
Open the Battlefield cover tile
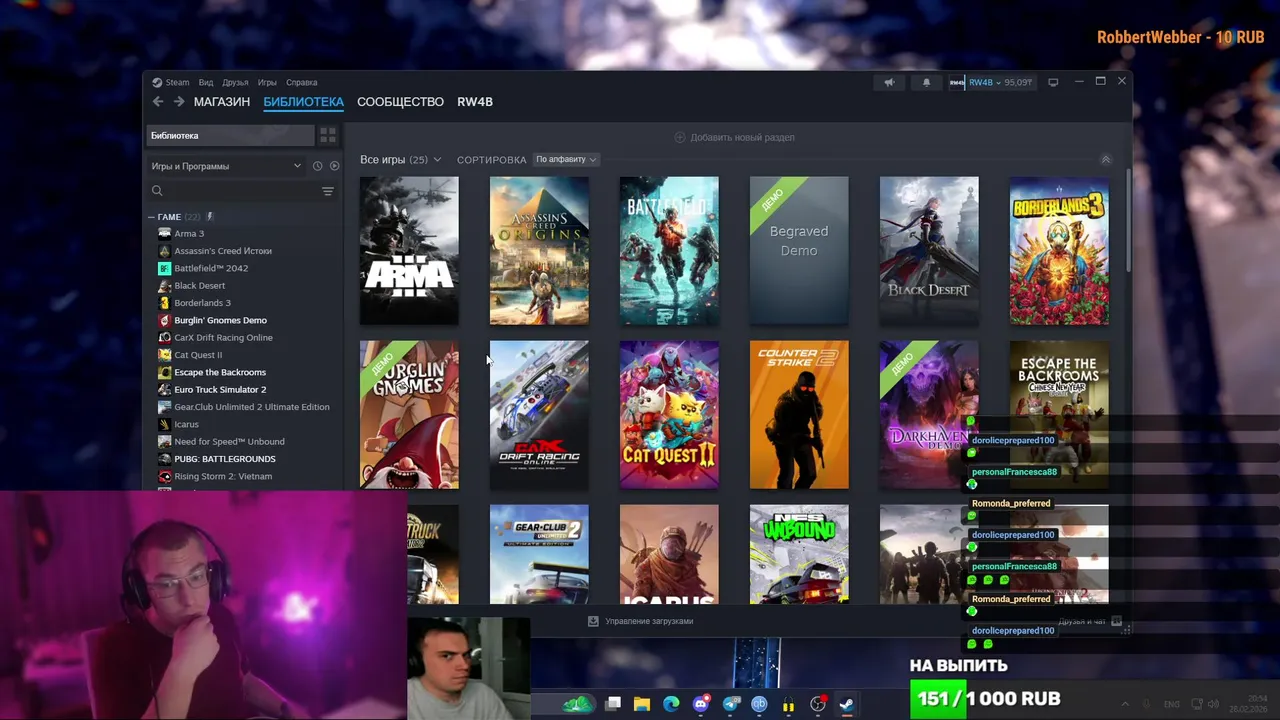(669, 251)
